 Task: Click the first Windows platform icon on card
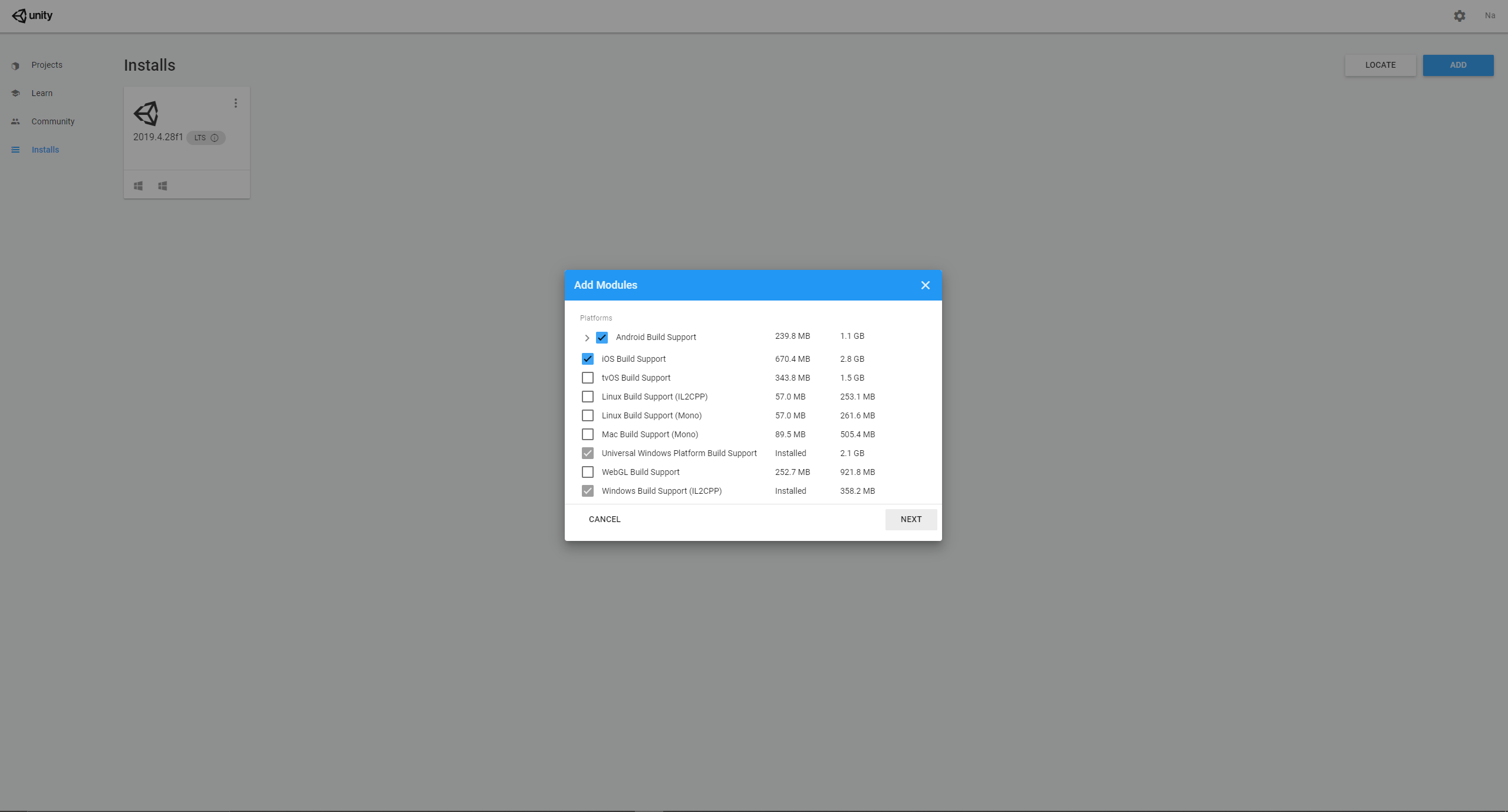[139, 186]
